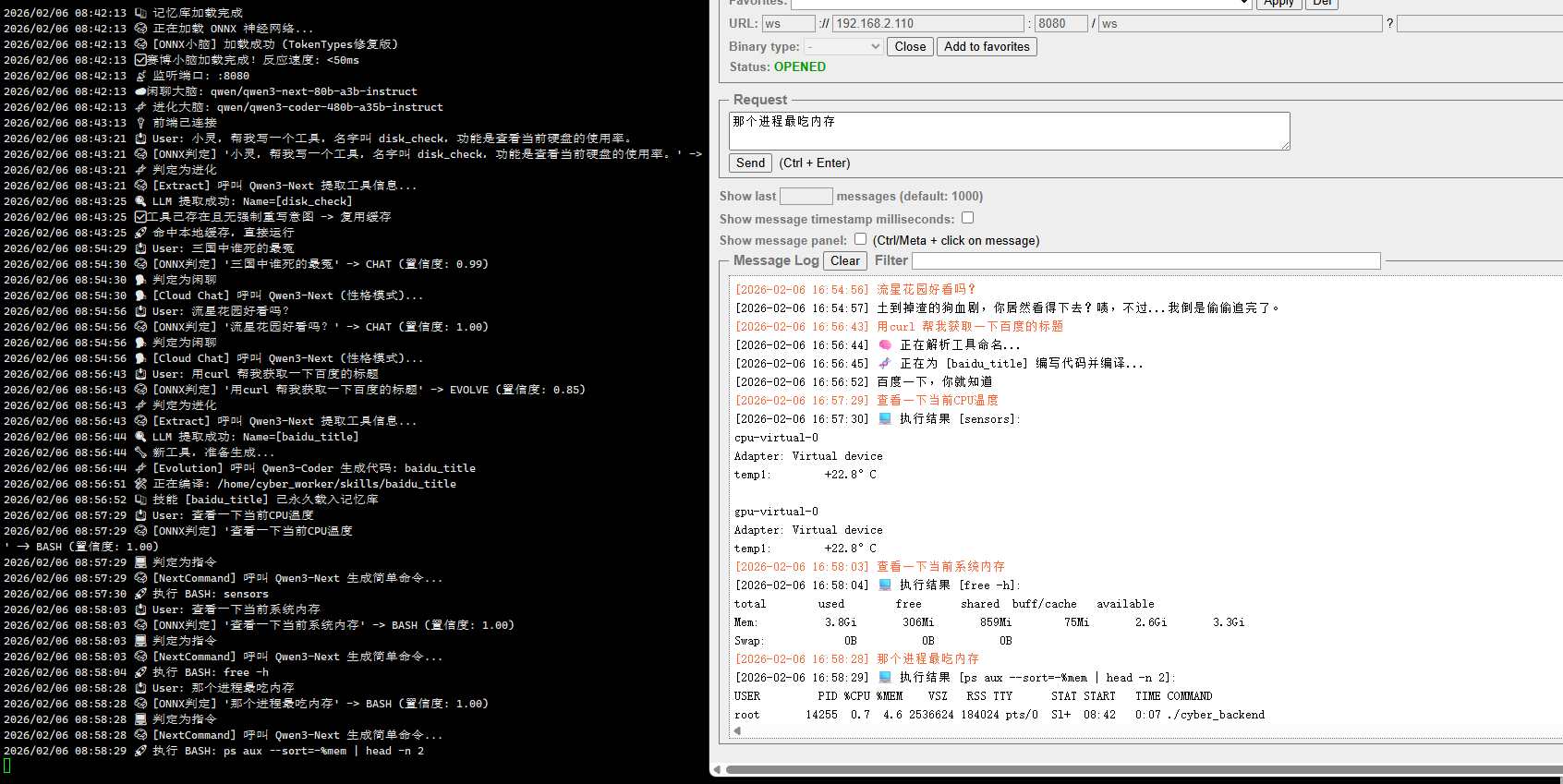1563x784 pixels.
Task: Click the Filter input field
Action: pos(1145,261)
